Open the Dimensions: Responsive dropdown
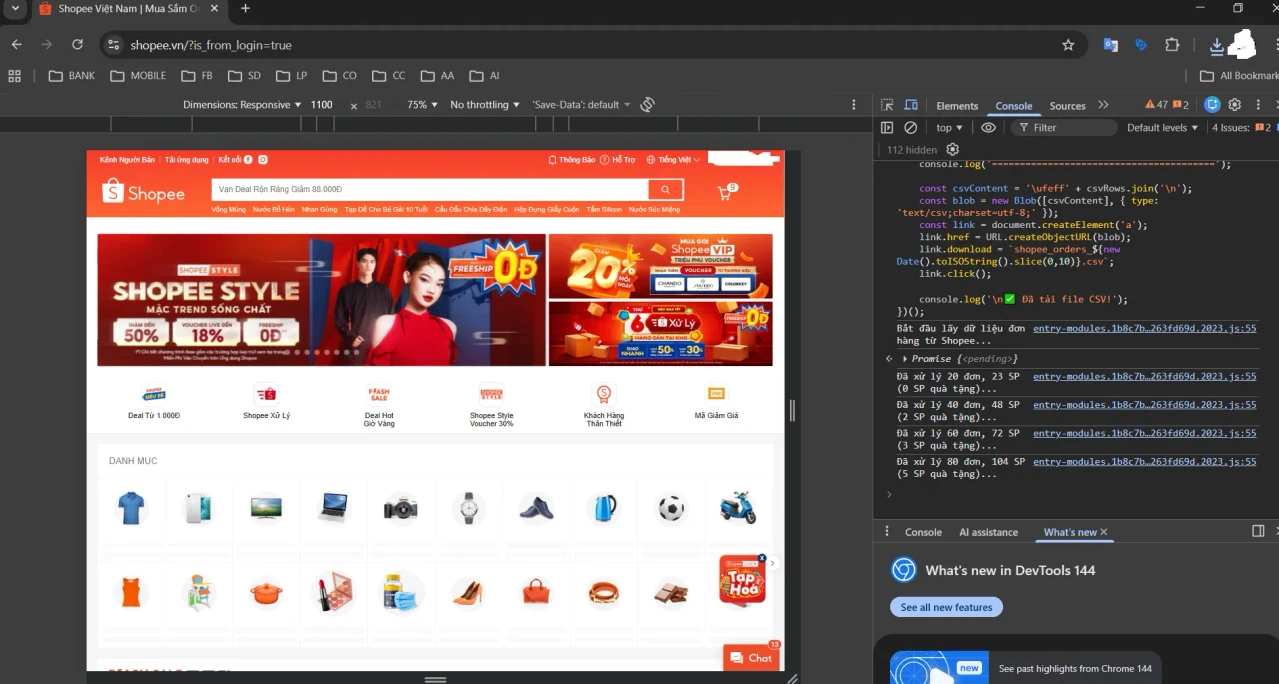The image size is (1279, 684). [x=242, y=105]
